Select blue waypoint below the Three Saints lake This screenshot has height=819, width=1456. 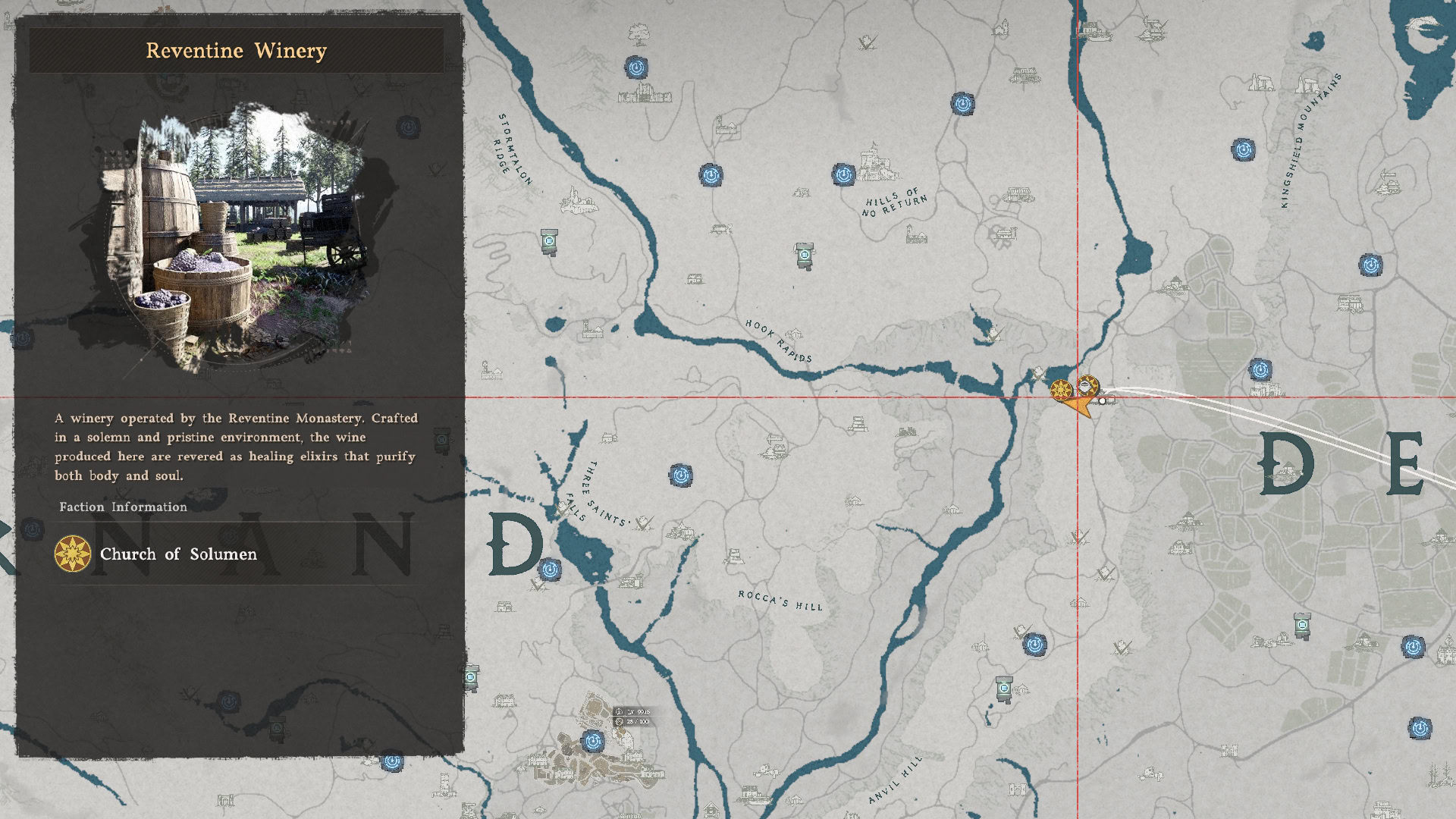550,569
